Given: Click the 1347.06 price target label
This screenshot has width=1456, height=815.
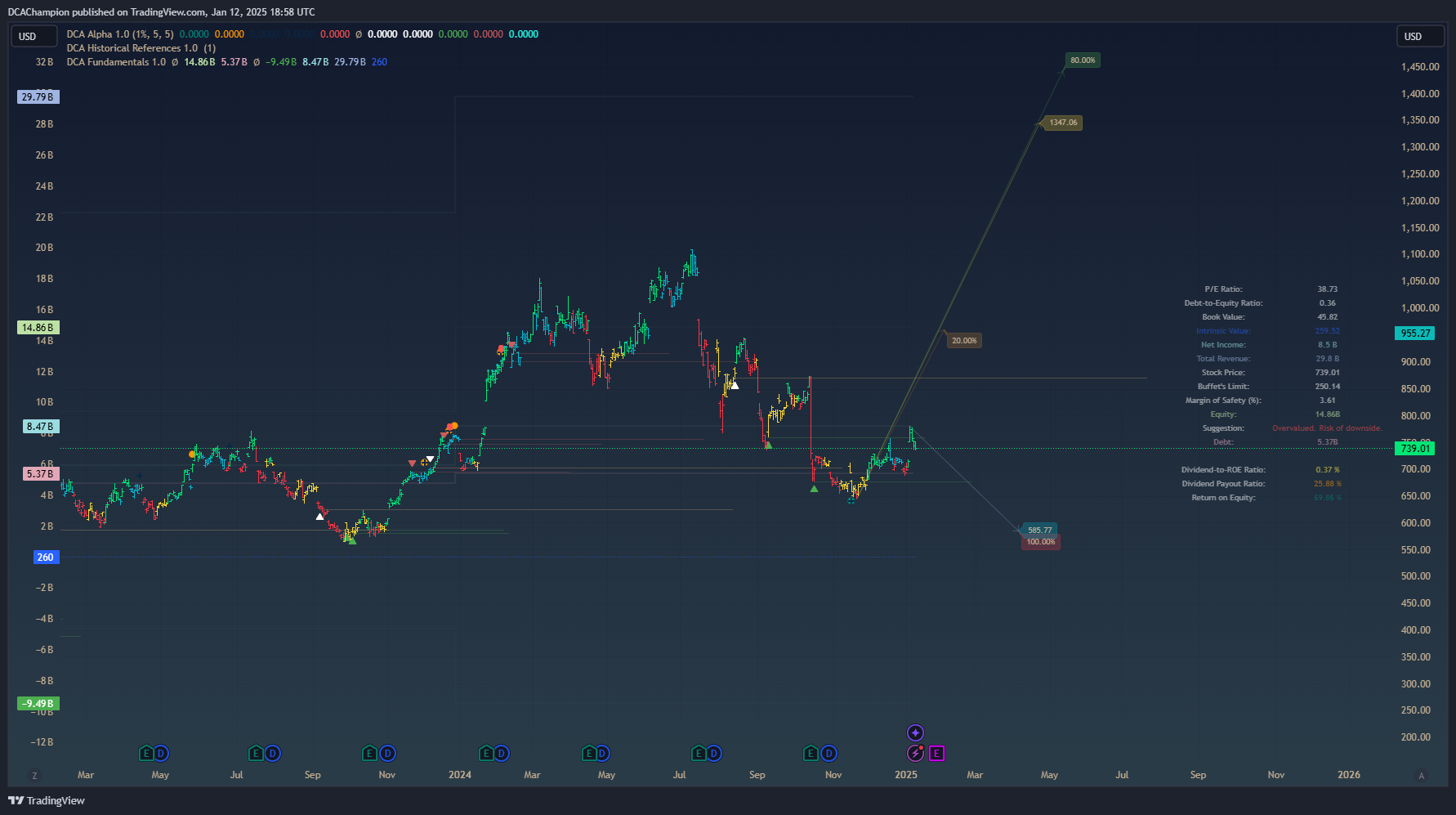Looking at the screenshot, I should click(x=1063, y=123).
